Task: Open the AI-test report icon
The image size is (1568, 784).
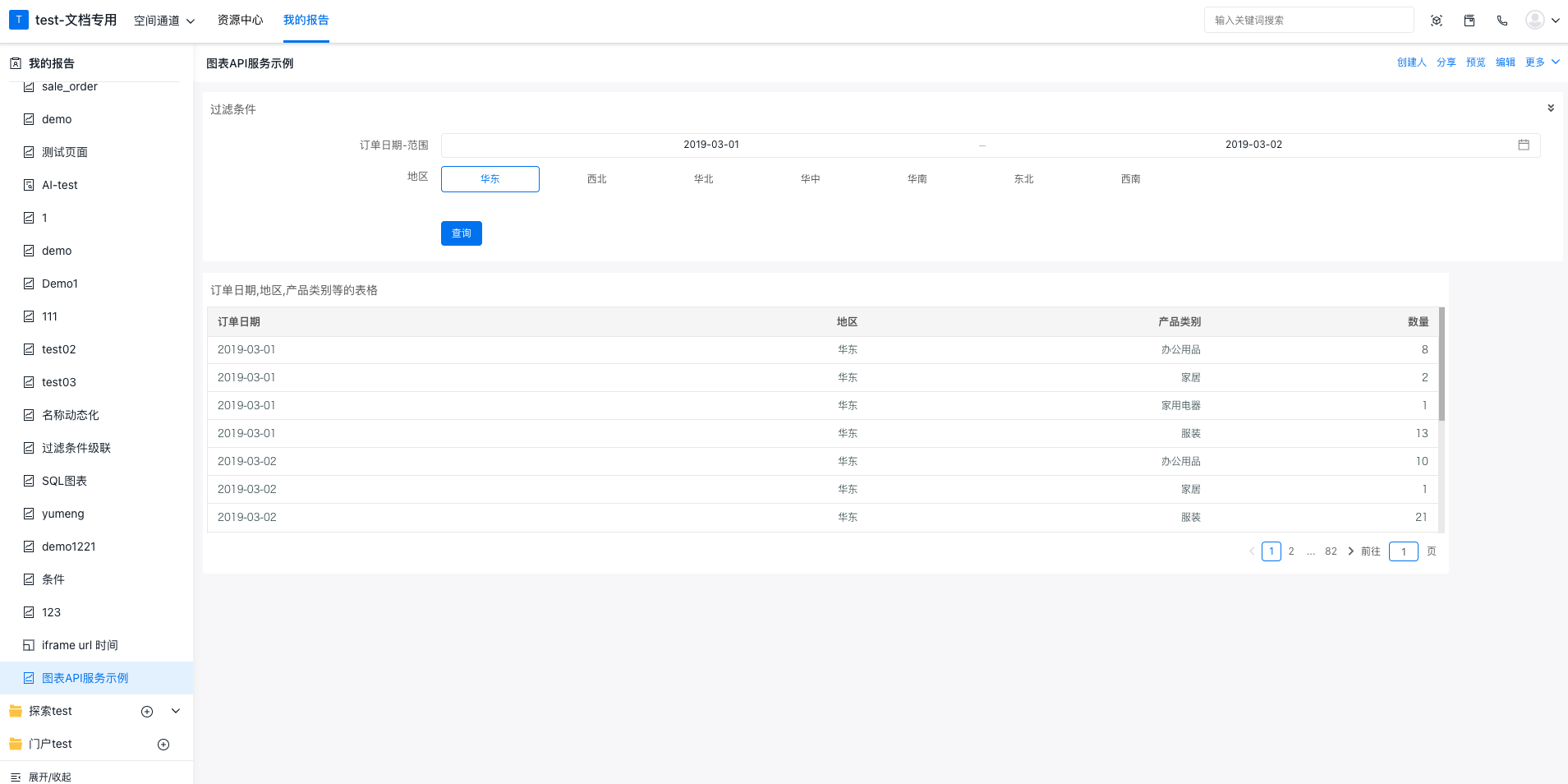Action: click(29, 185)
